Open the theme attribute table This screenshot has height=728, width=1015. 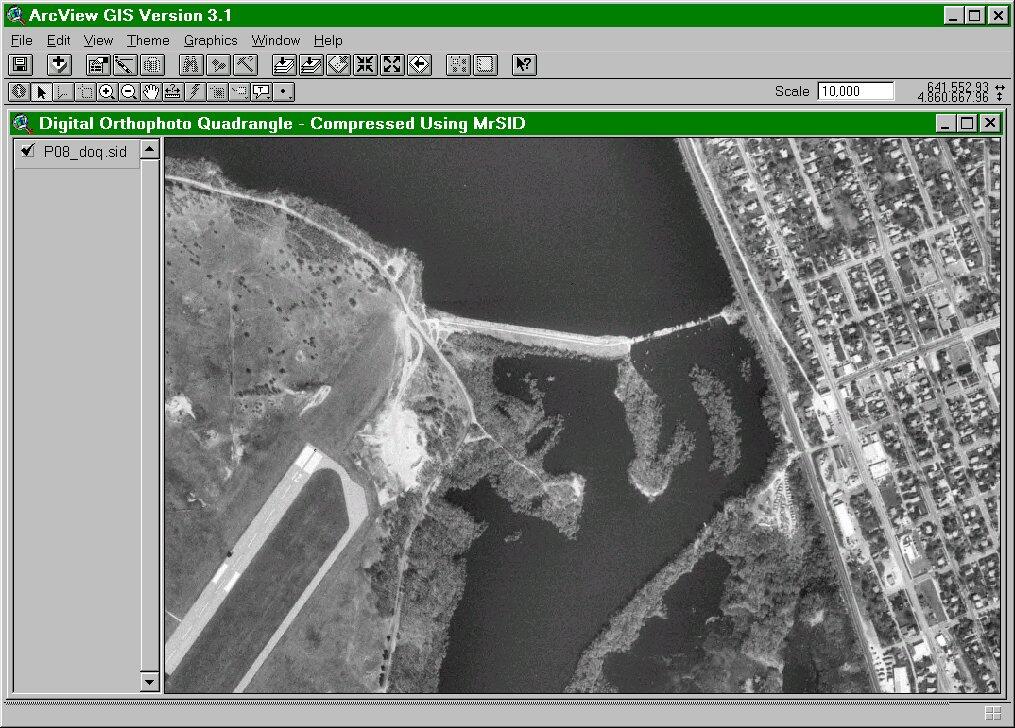[x=151, y=64]
